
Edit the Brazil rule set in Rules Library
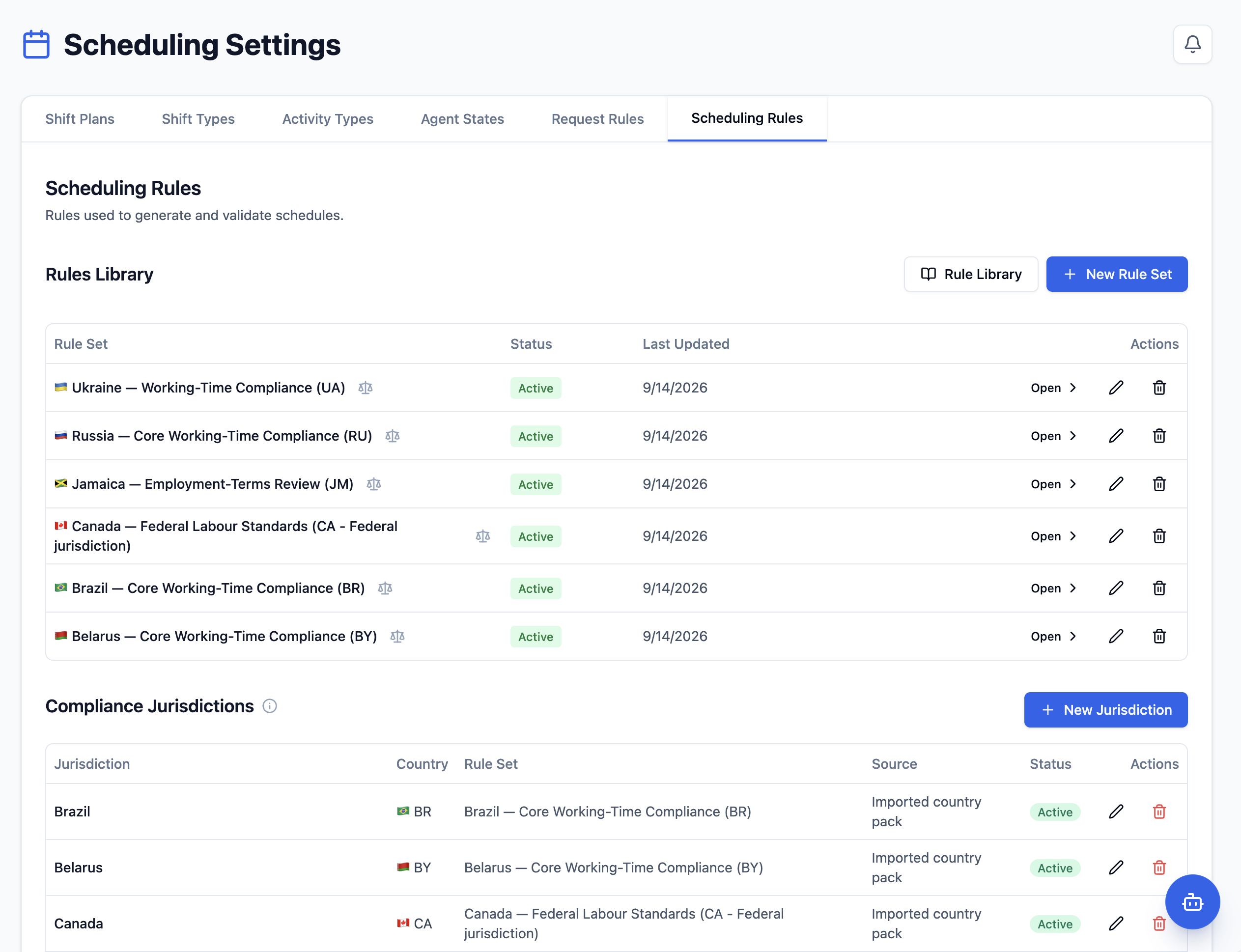pyautogui.click(x=1116, y=588)
